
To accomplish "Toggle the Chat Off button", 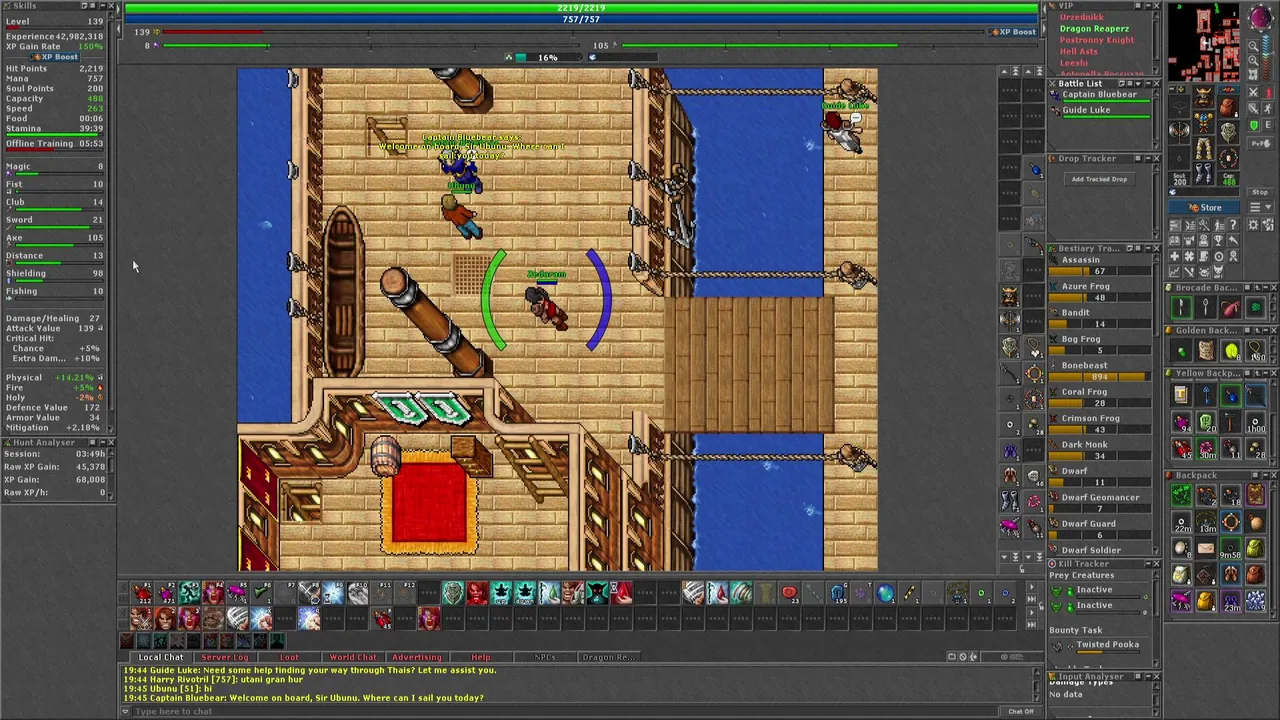I will click(1020, 711).
